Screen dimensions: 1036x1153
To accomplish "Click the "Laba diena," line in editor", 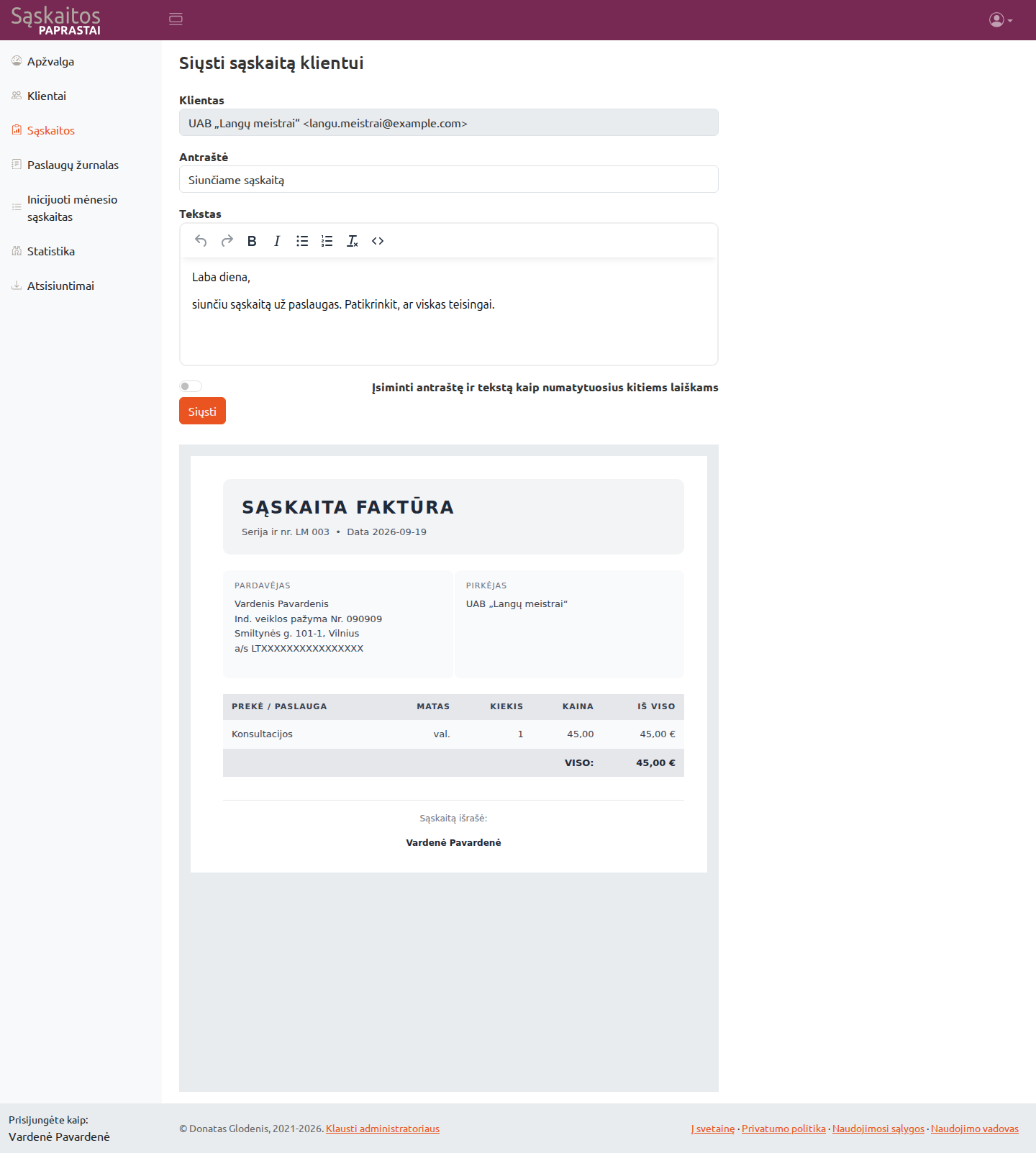I will [x=221, y=277].
